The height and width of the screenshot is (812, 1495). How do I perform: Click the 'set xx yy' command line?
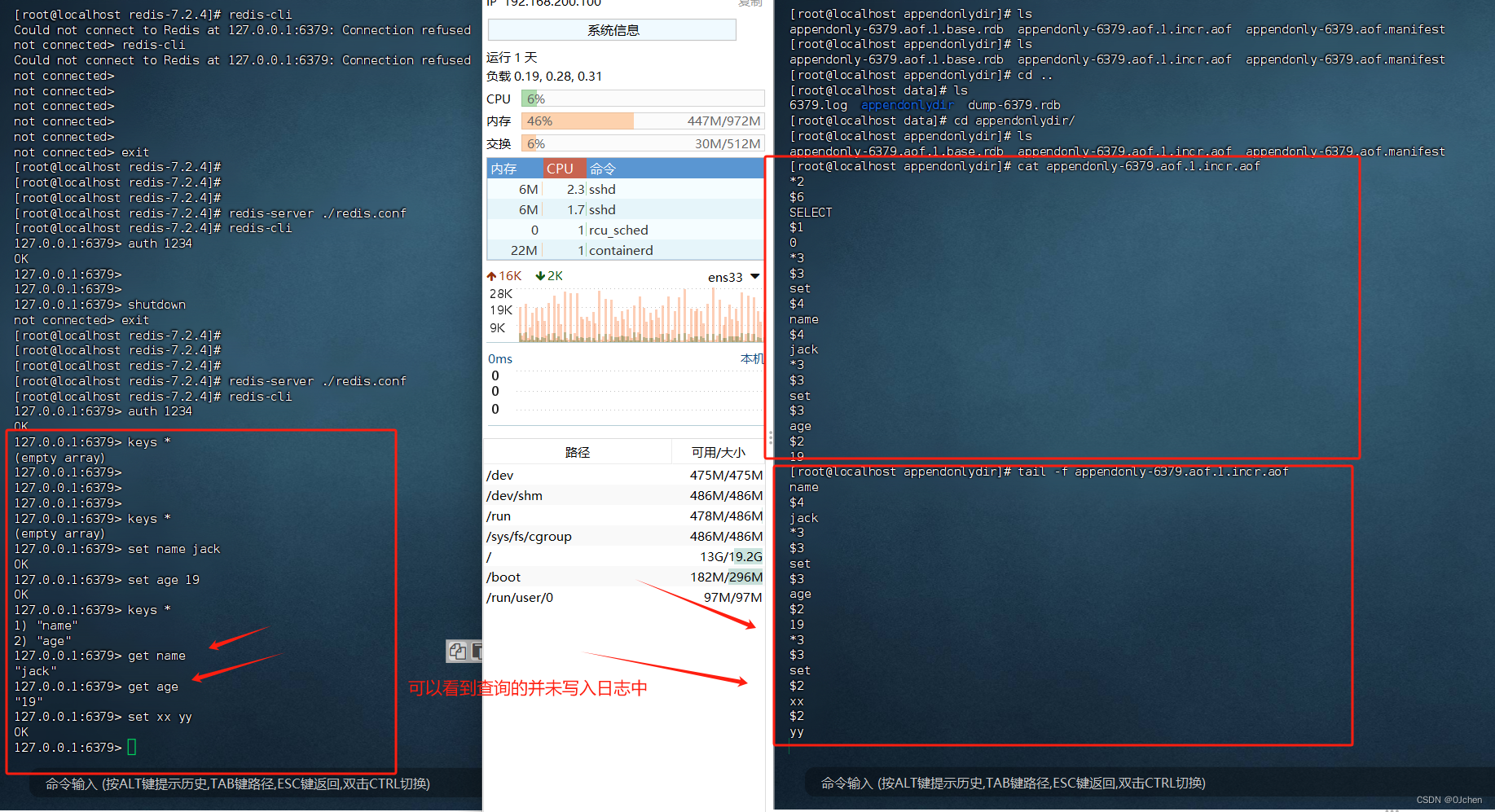pos(103,717)
